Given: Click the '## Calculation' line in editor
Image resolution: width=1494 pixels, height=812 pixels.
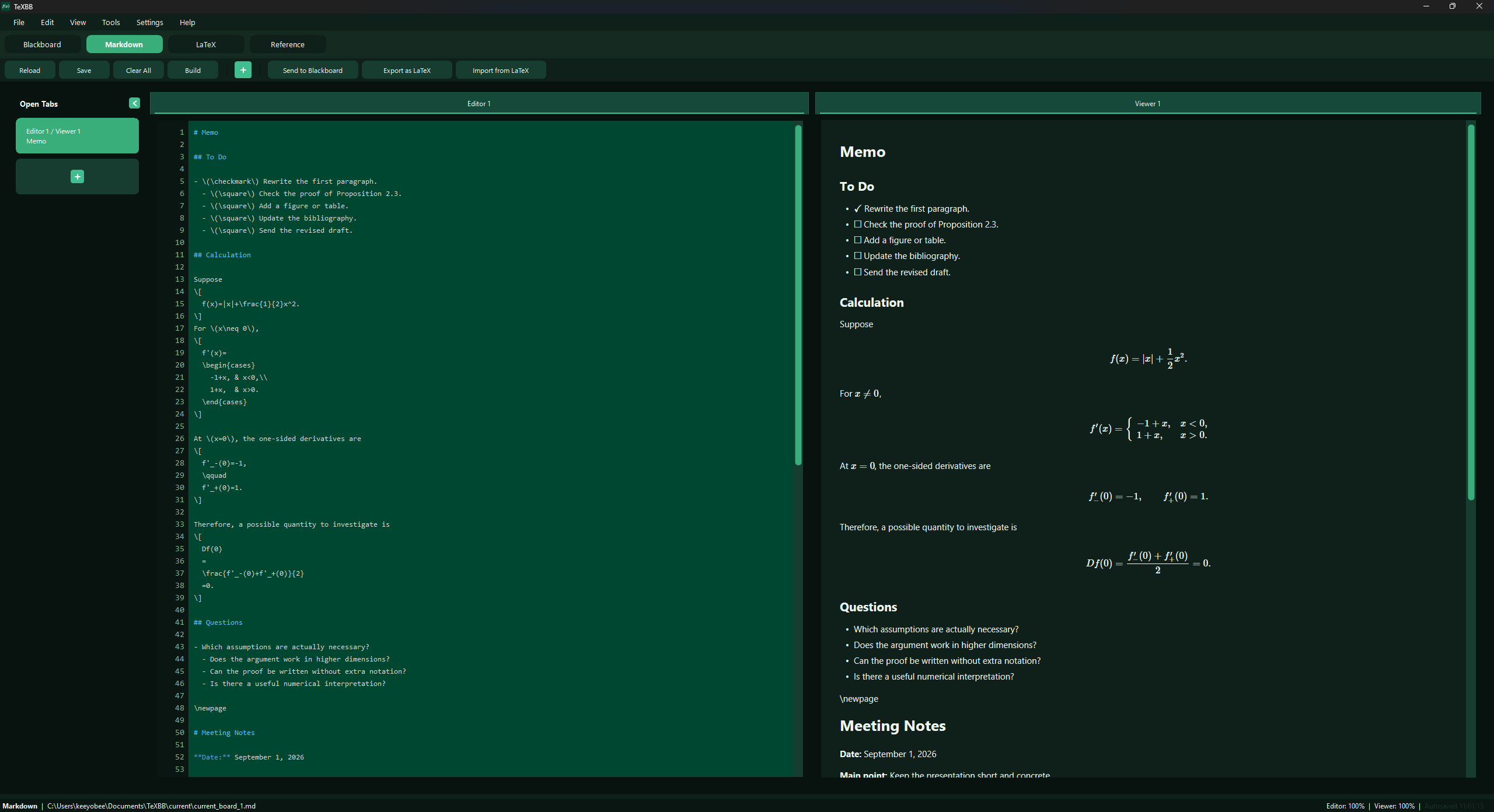Looking at the screenshot, I should tap(222, 255).
